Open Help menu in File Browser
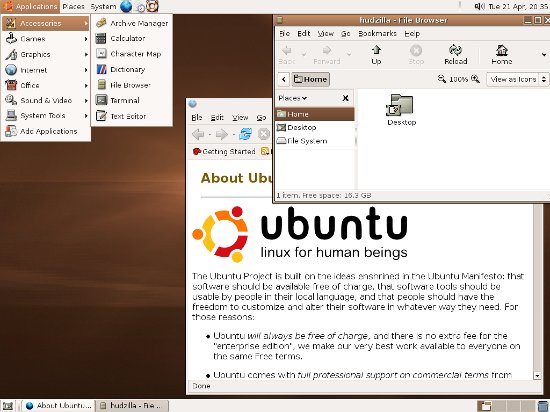The height and width of the screenshot is (412, 550). [x=412, y=34]
